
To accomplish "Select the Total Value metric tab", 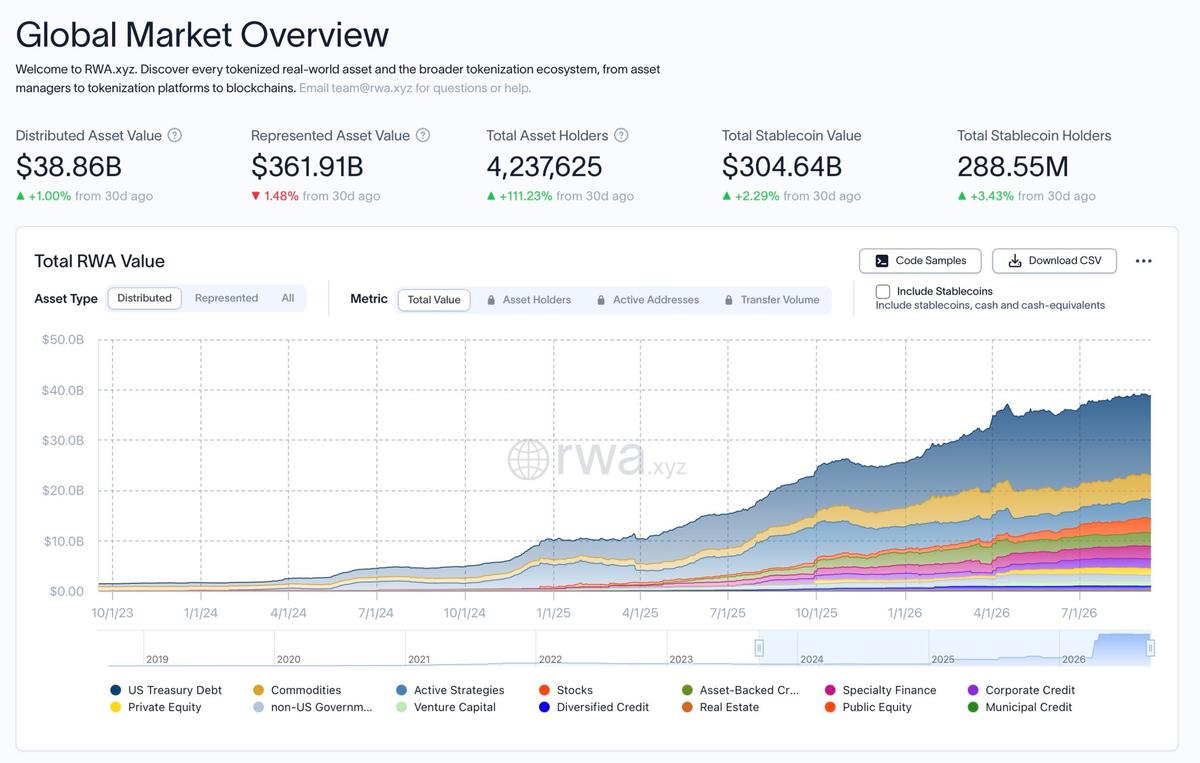I will click(x=434, y=300).
